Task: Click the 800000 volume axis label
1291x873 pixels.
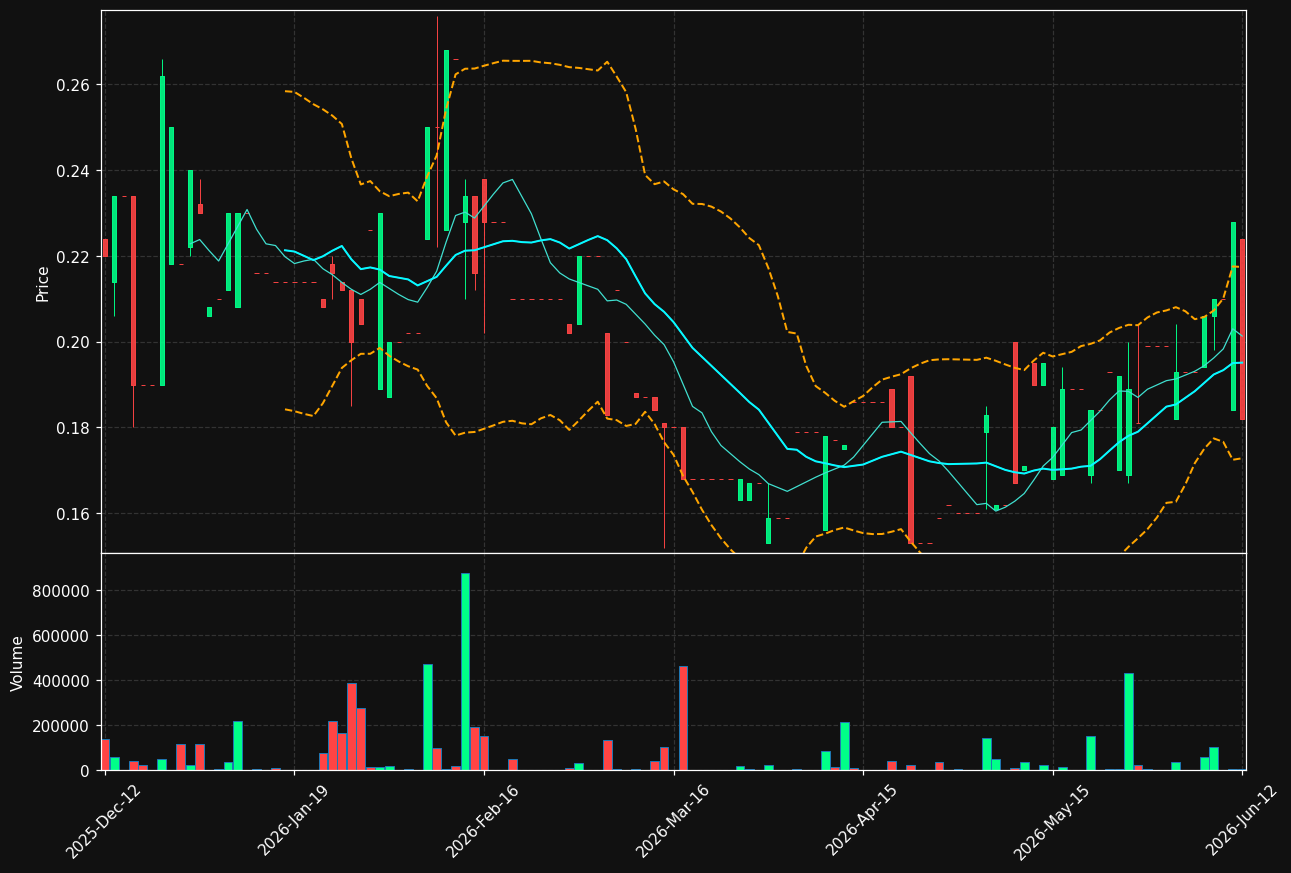Action: click(61, 591)
